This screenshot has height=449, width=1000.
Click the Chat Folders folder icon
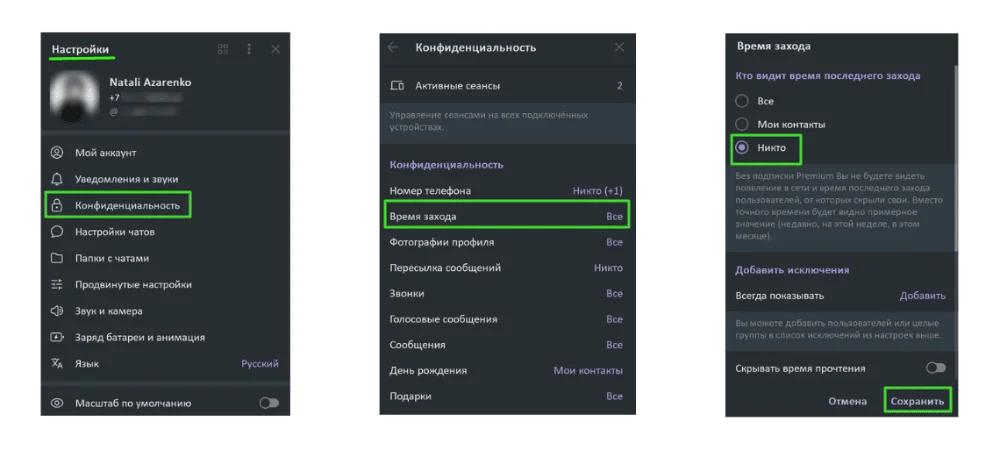tap(57, 258)
